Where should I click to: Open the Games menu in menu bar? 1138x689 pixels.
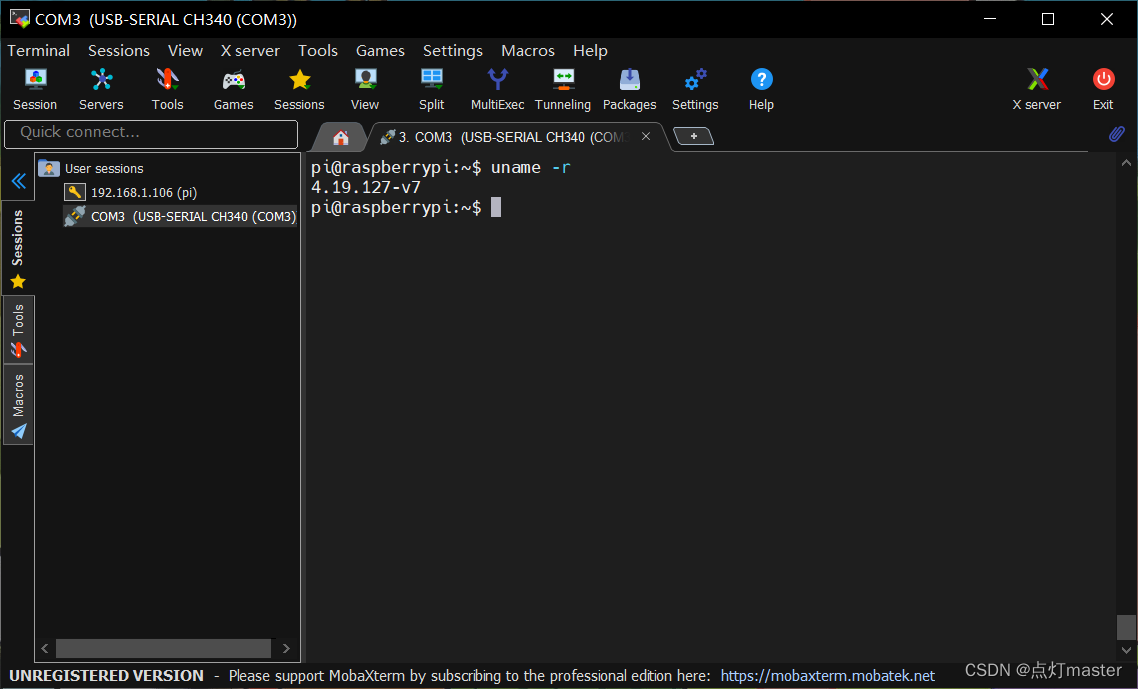coord(380,51)
